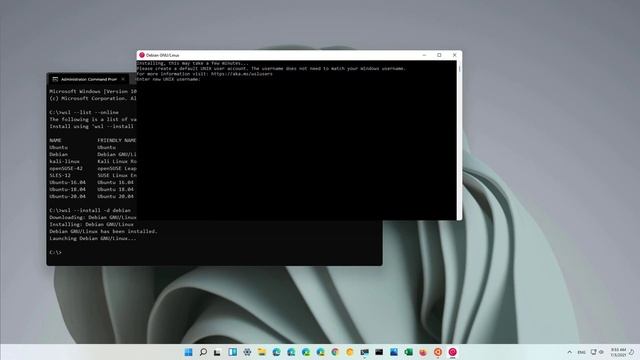The height and width of the screenshot is (360, 640).
Task: Maximize the Debian GNU/Linux window
Action: [x=439, y=55]
